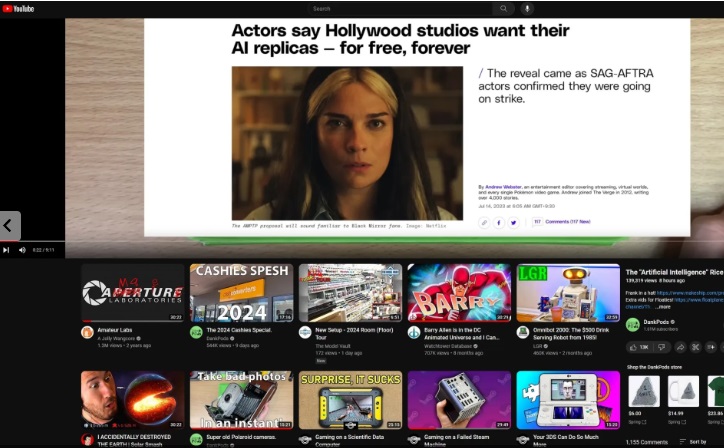Open the LGR Omnibot 2000 thumbnail
This screenshot has width=724, height=448.
(x=567, y=293)
